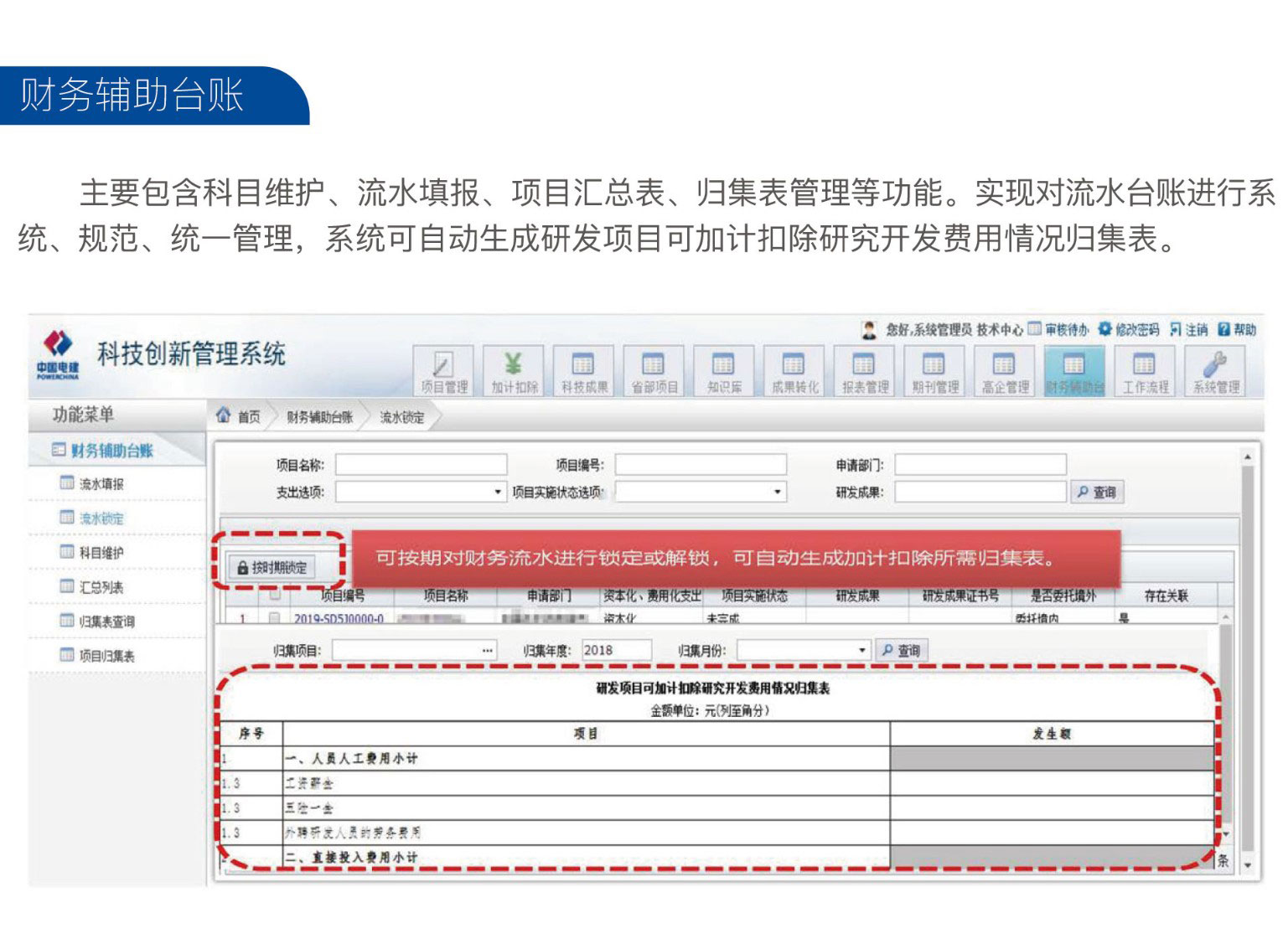Click into the 项目名称 input field

pos(421,465)
